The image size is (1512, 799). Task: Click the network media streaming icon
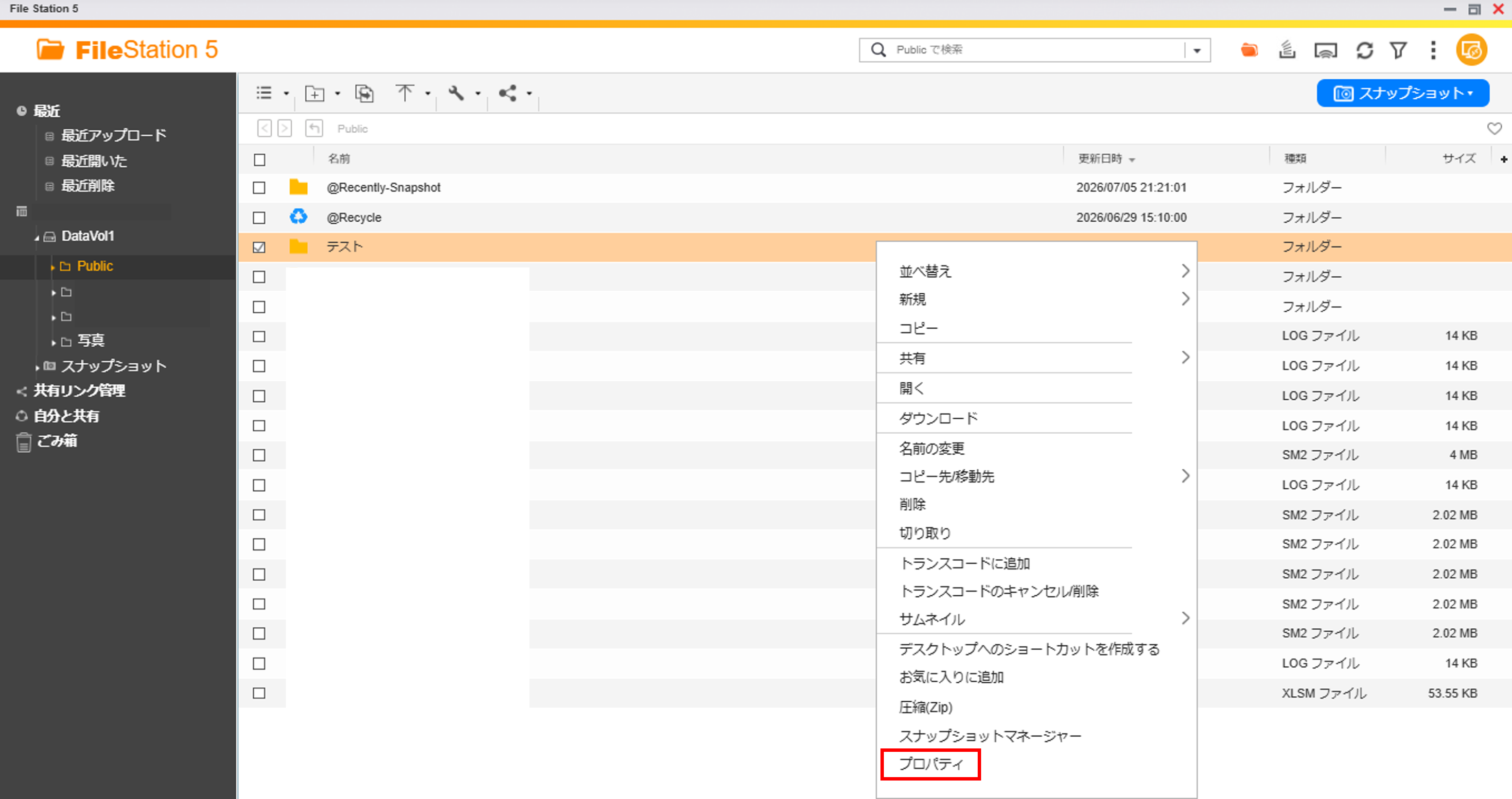[1325, 51]
